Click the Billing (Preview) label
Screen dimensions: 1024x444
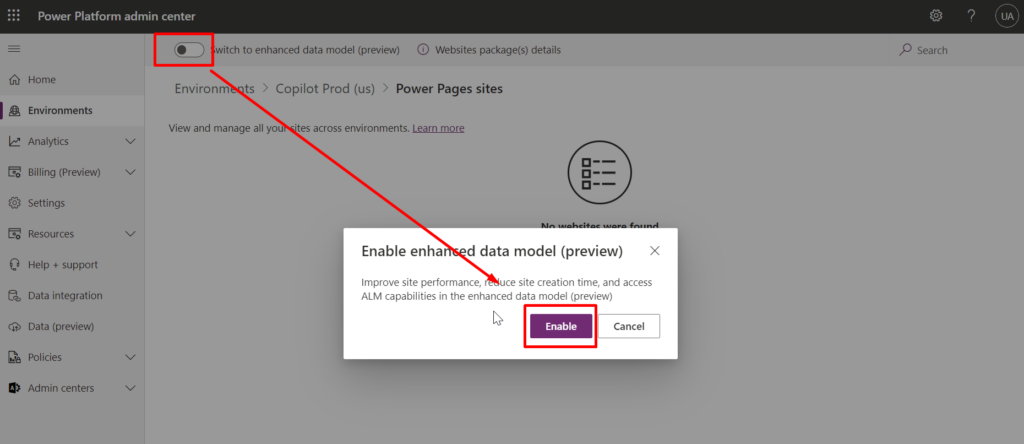tap(64, 172)
